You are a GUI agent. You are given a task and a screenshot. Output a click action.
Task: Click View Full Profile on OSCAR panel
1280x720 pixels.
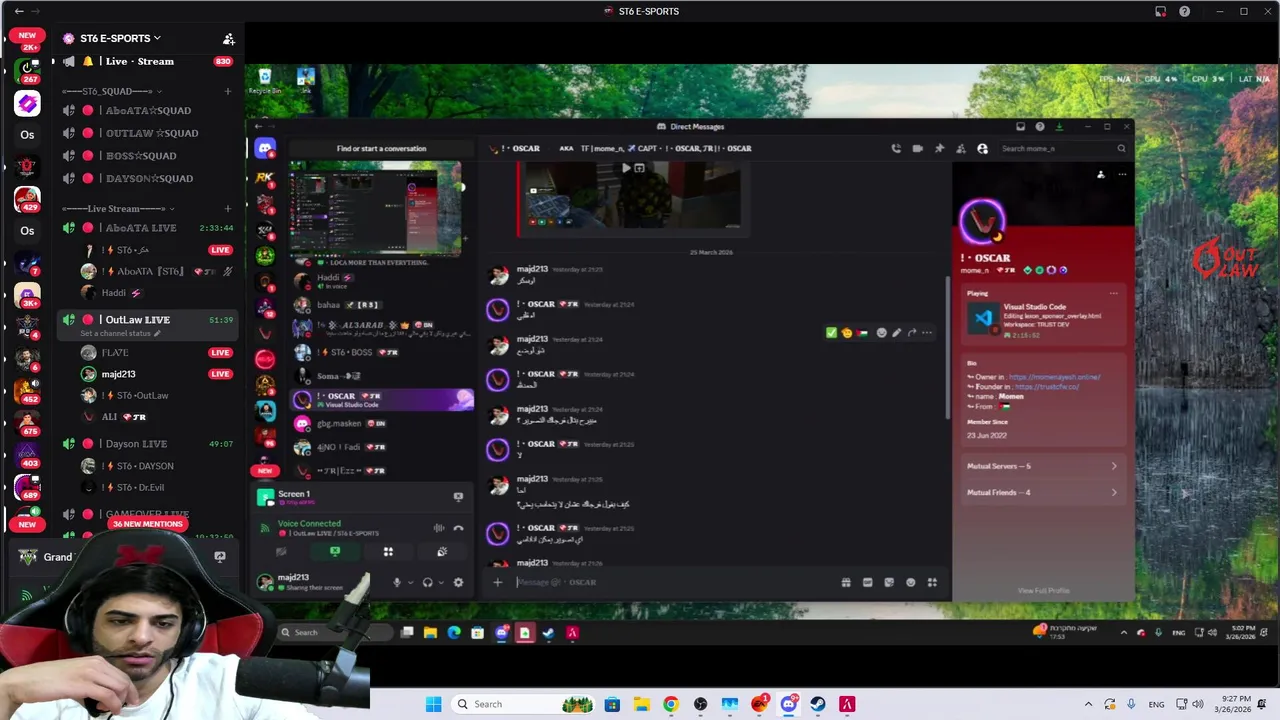[1043, 591]
